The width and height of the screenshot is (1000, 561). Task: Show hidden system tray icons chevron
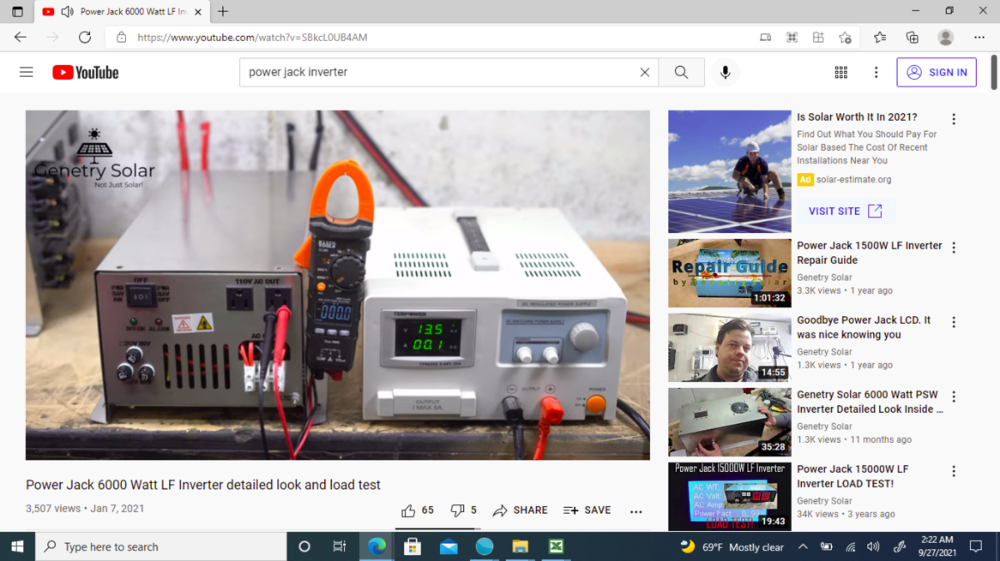click(803, 546)
